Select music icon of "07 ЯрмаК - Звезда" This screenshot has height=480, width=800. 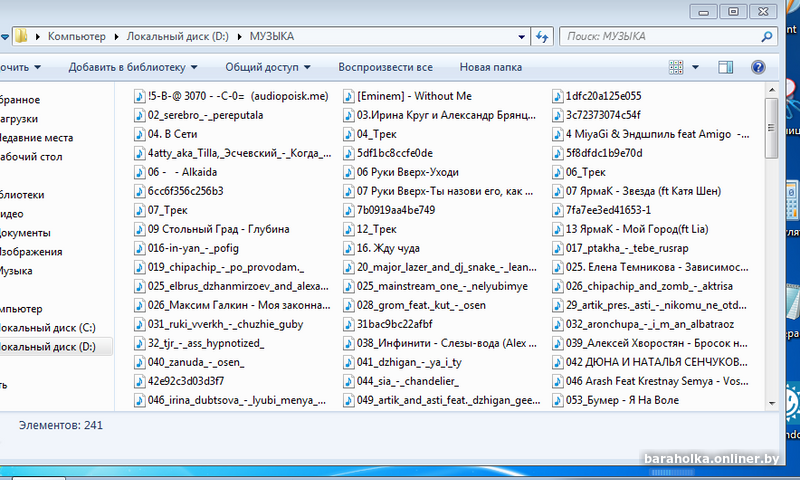[x=558, y=191]
